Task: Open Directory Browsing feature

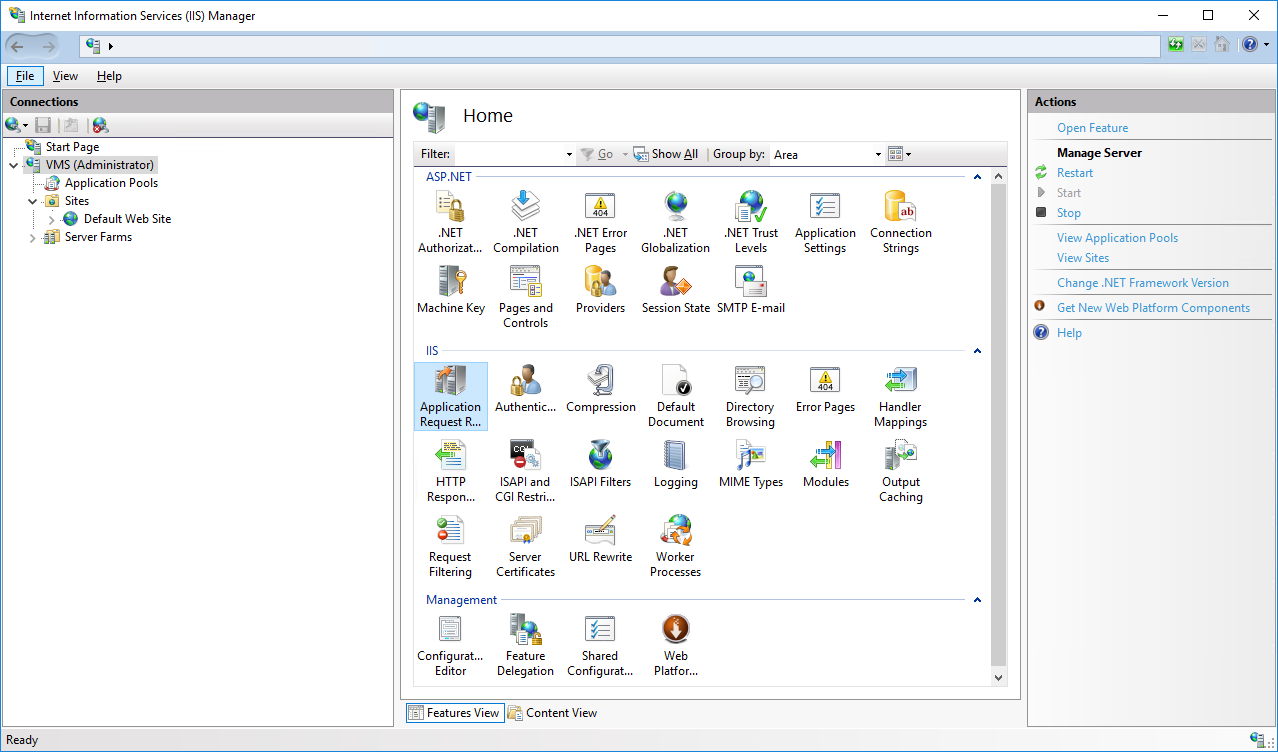Action: click(x=750, y=396)
